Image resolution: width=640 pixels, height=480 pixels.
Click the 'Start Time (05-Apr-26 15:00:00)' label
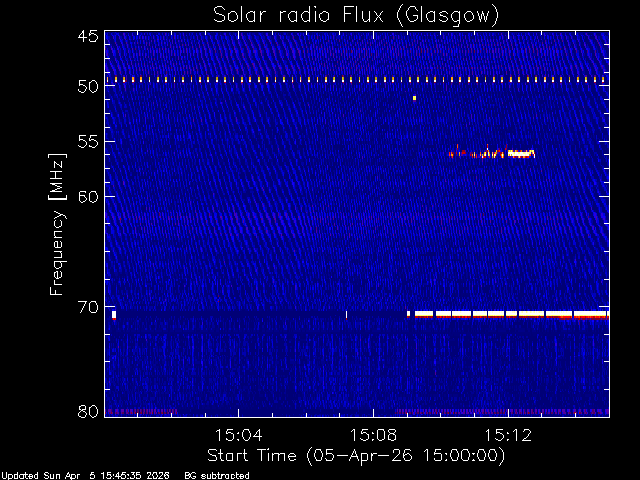coord(356,456)
